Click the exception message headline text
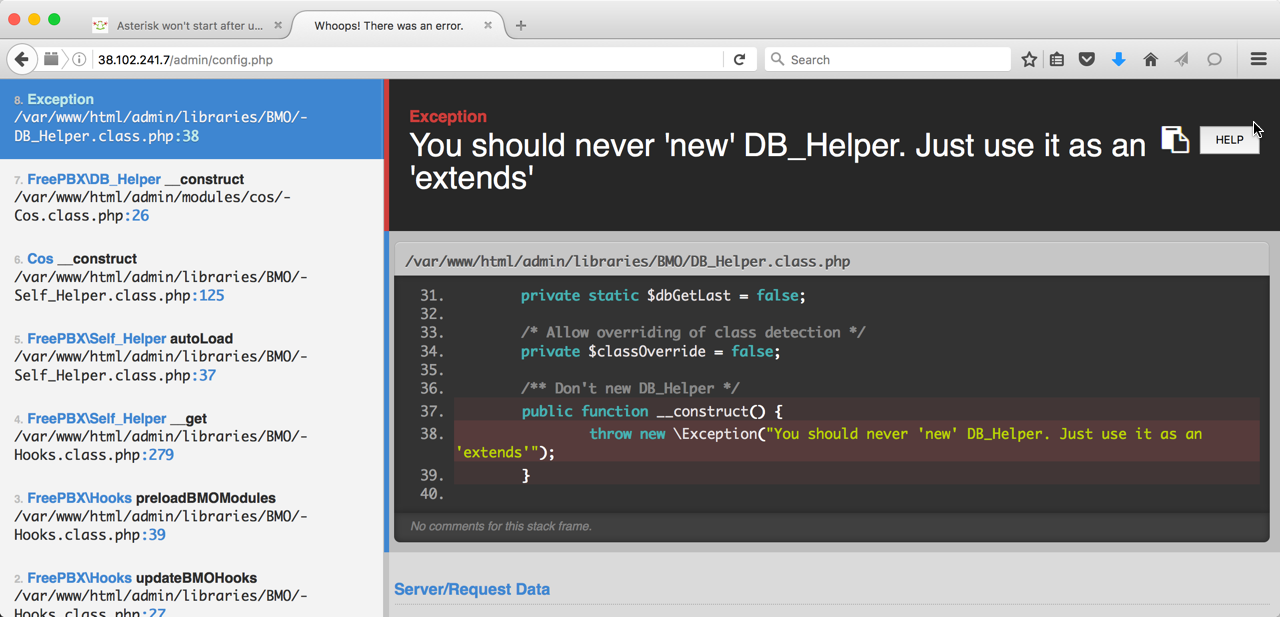This screenshot has width=1280, height=617. tap(777, 161)
